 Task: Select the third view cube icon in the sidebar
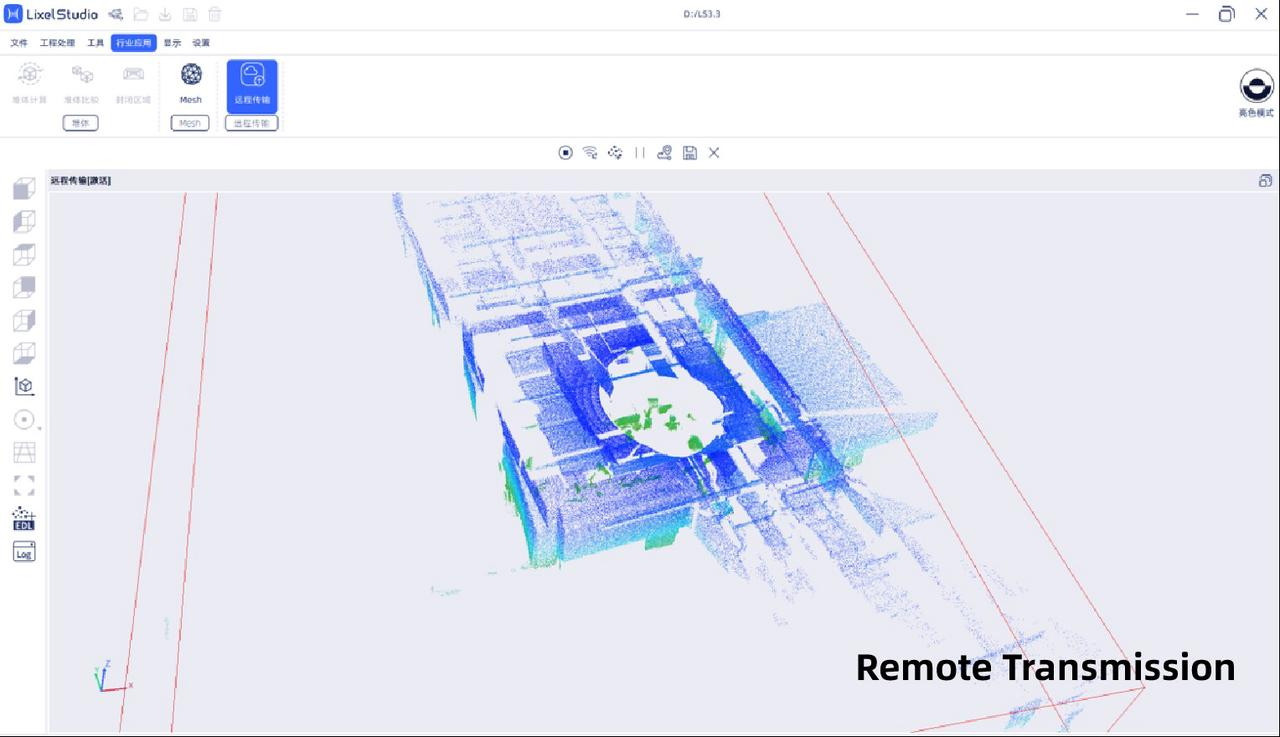(24, 254)
